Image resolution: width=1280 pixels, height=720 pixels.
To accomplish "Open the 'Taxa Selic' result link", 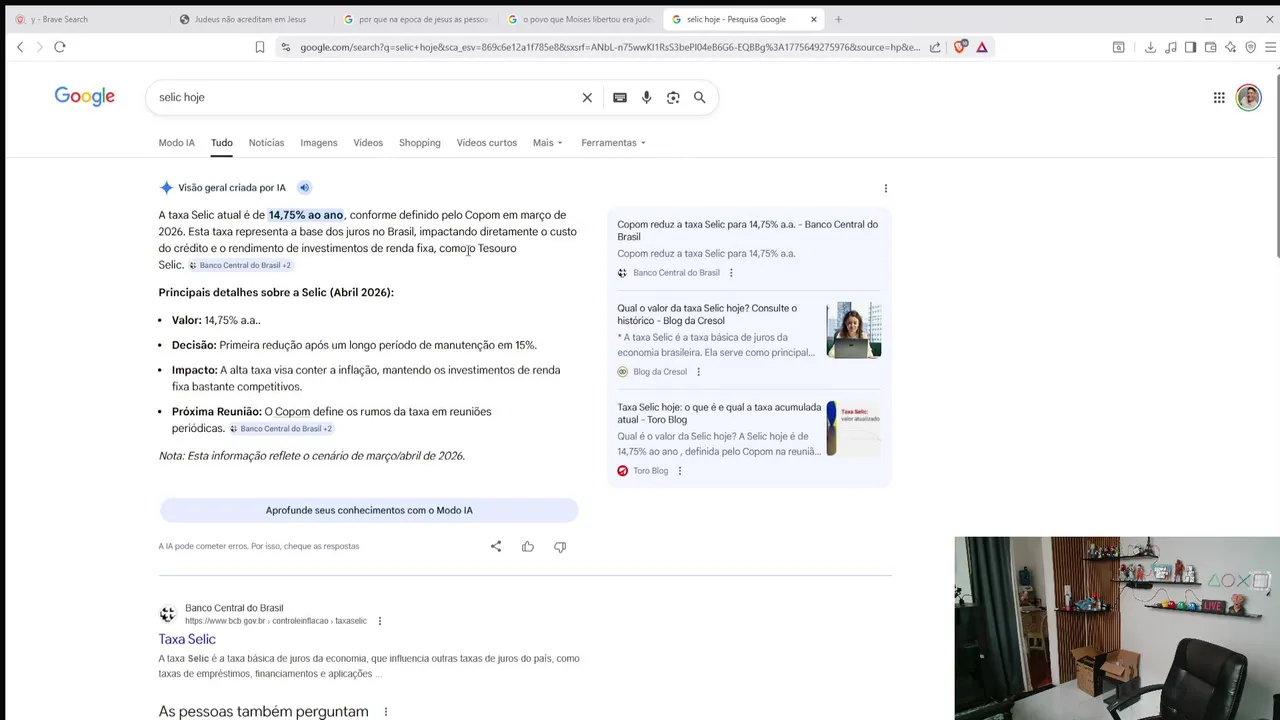I will pyautogui.click(x=187, y=639).
